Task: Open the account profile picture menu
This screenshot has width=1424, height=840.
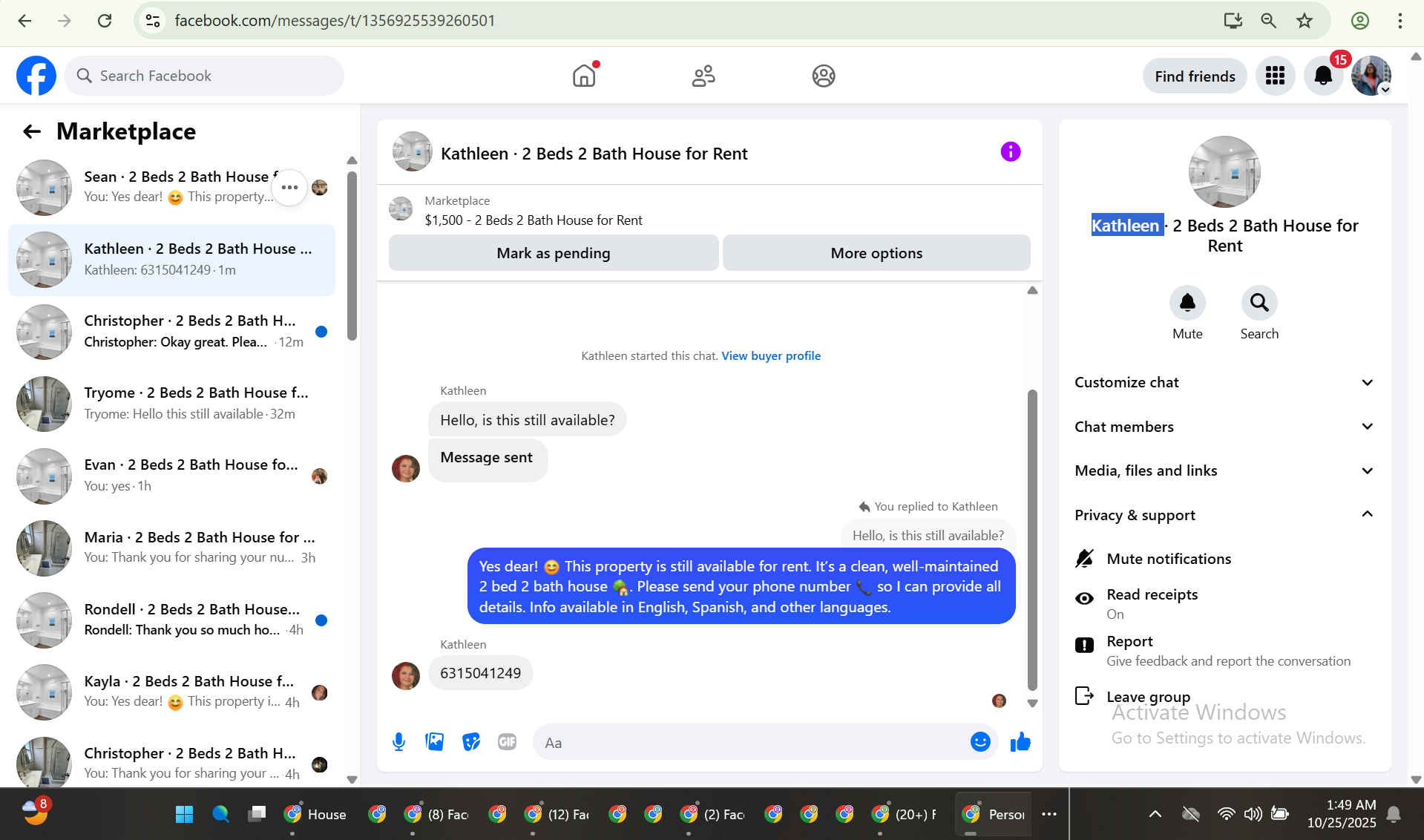Action: [1371, 76]
